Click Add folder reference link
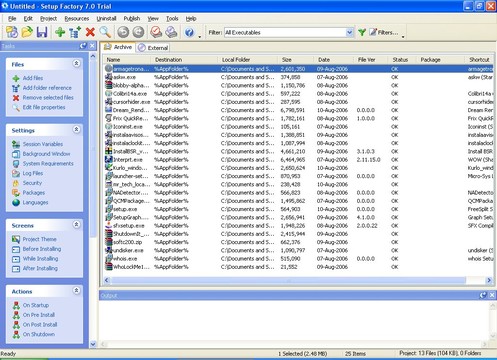This screenshot has height=360, width=497. point(47,88)
